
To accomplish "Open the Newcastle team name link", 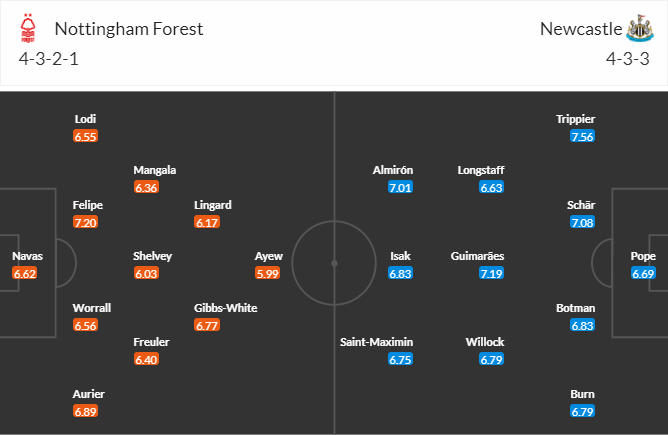I will tap(579, 28).
